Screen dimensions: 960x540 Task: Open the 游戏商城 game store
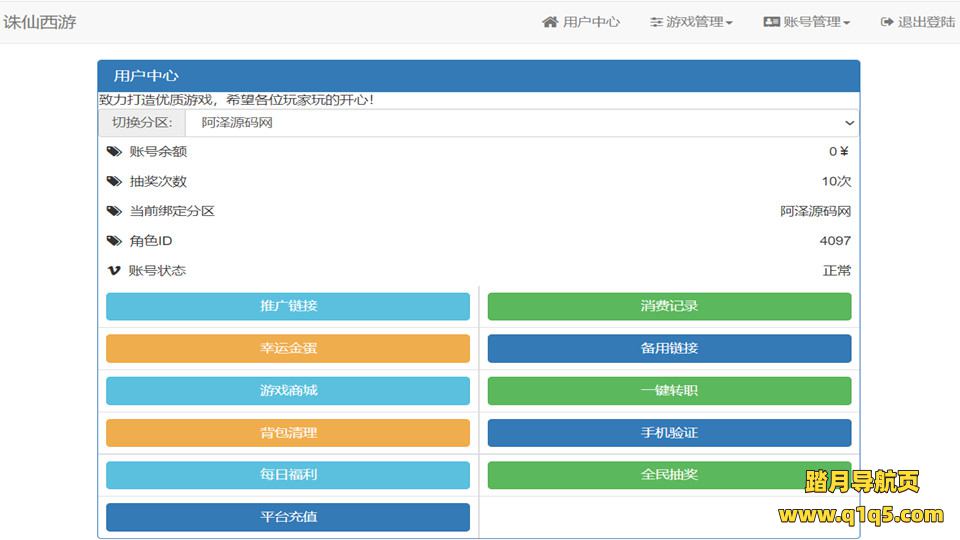click(288, 391)
